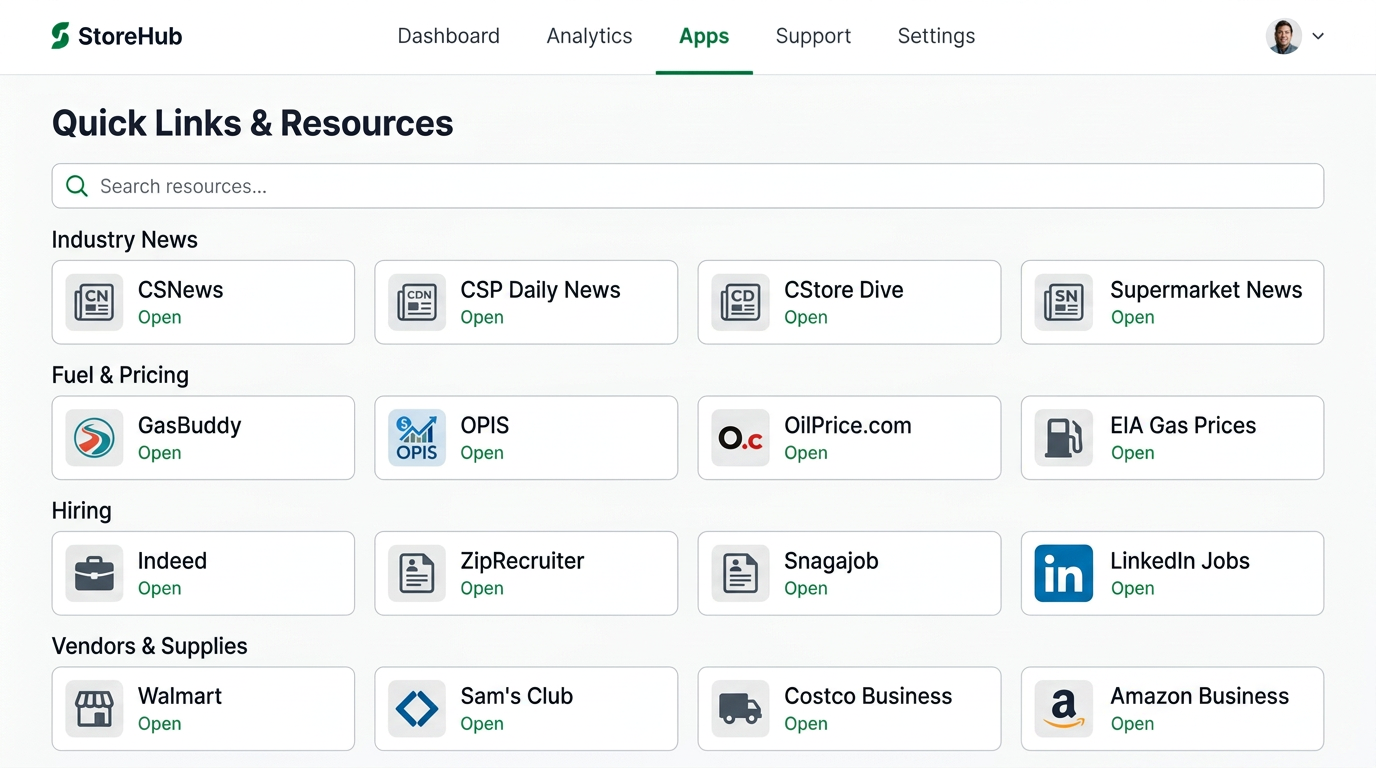Open the OPIS link
1376x768 pixels.
coord(482,453)
